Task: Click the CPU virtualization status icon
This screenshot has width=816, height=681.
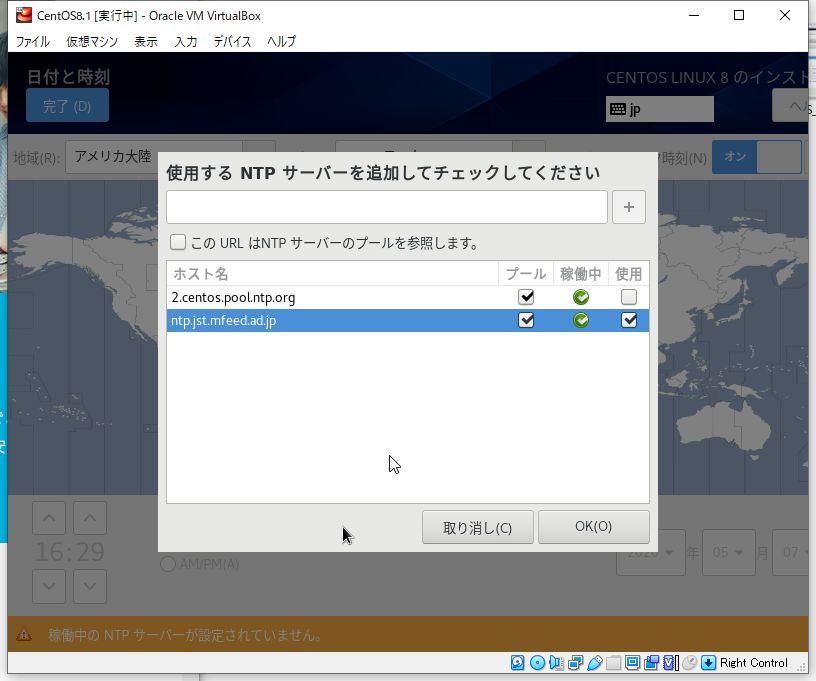Action: (x=670, y=662)
